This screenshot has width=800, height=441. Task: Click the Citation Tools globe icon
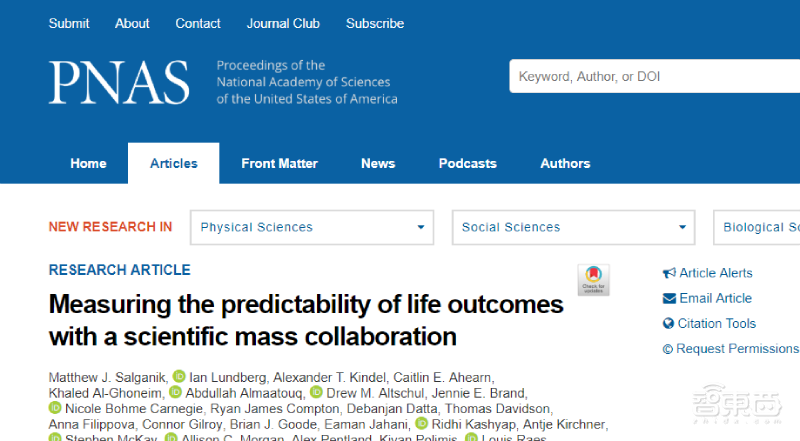tap(669, 324)
